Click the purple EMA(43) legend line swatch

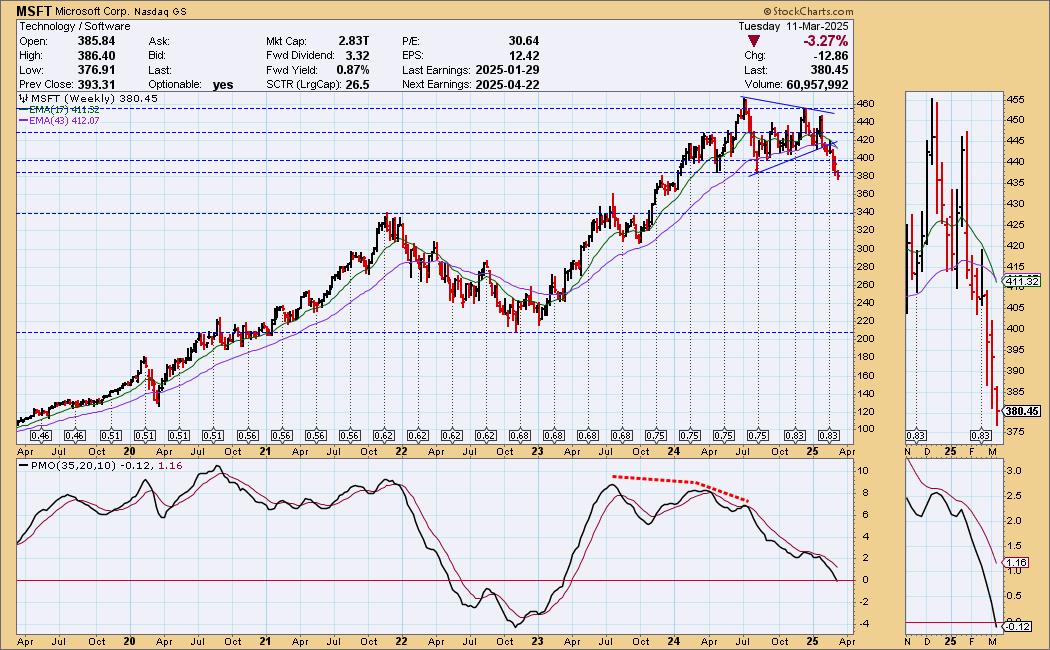pyautogui.click(x=24, y=120)
